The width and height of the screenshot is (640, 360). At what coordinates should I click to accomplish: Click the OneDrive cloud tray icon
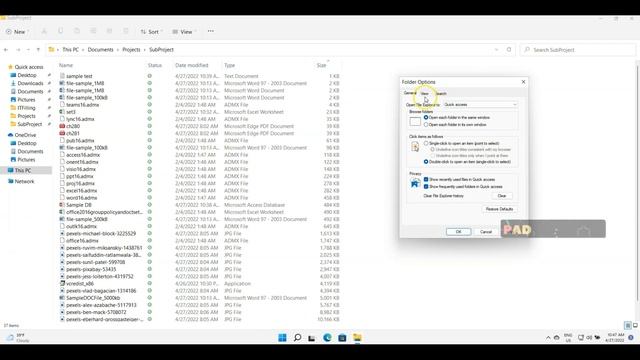[557, 338]
